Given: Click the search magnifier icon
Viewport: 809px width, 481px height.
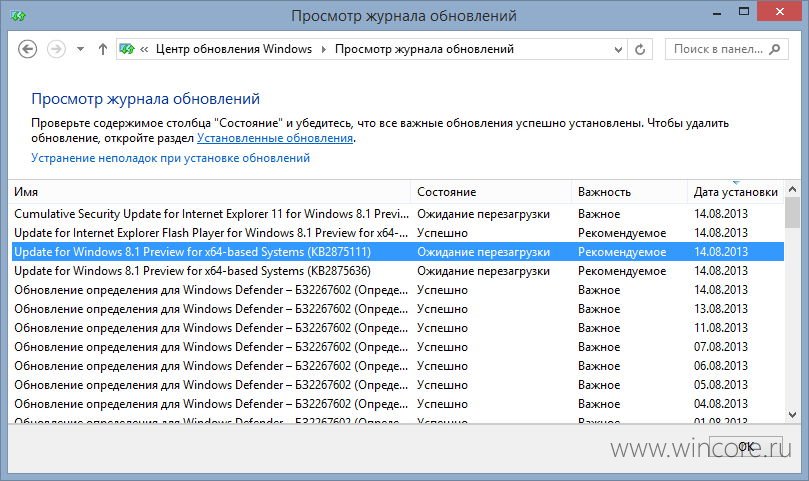Looking at the screenshot, I should click(x=774, y=50).
